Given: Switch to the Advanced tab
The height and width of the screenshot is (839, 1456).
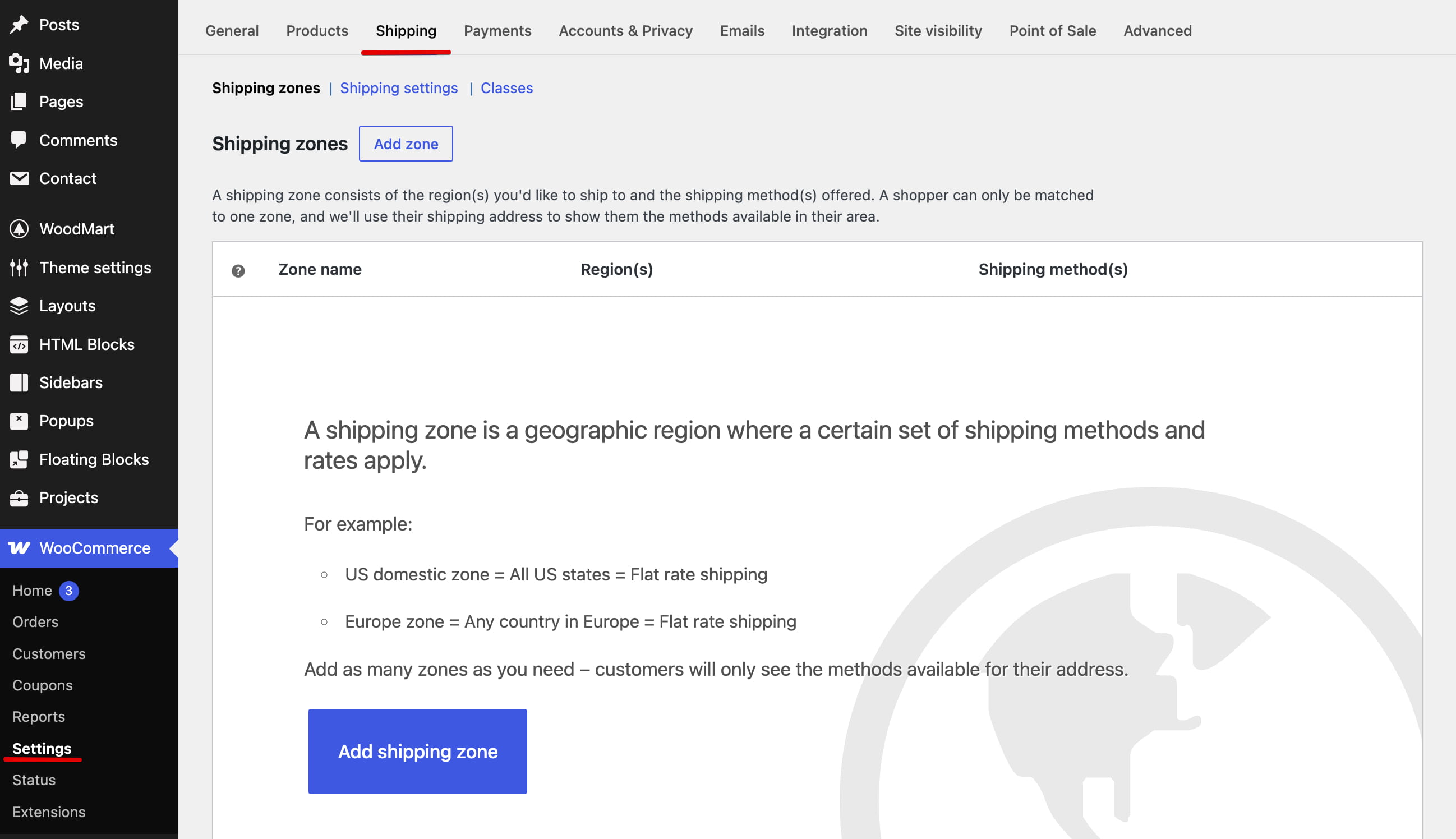Looking at the screenshot, I should tap(1158, 30).
